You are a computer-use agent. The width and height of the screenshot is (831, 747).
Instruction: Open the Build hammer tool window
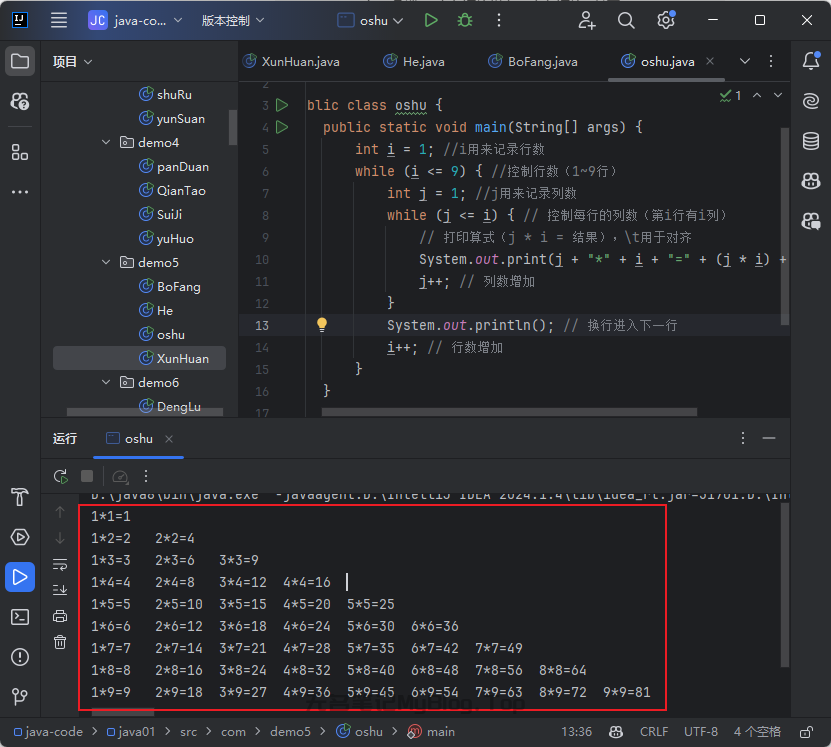(x=20, y=497)
